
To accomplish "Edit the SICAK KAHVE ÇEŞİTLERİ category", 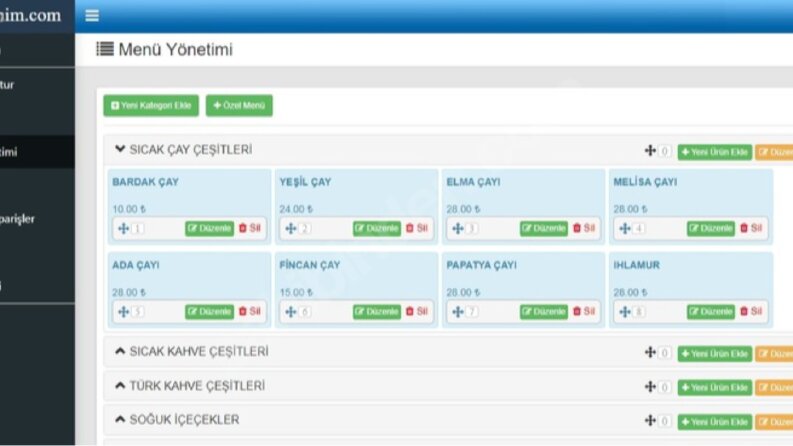I will point(774,354).
